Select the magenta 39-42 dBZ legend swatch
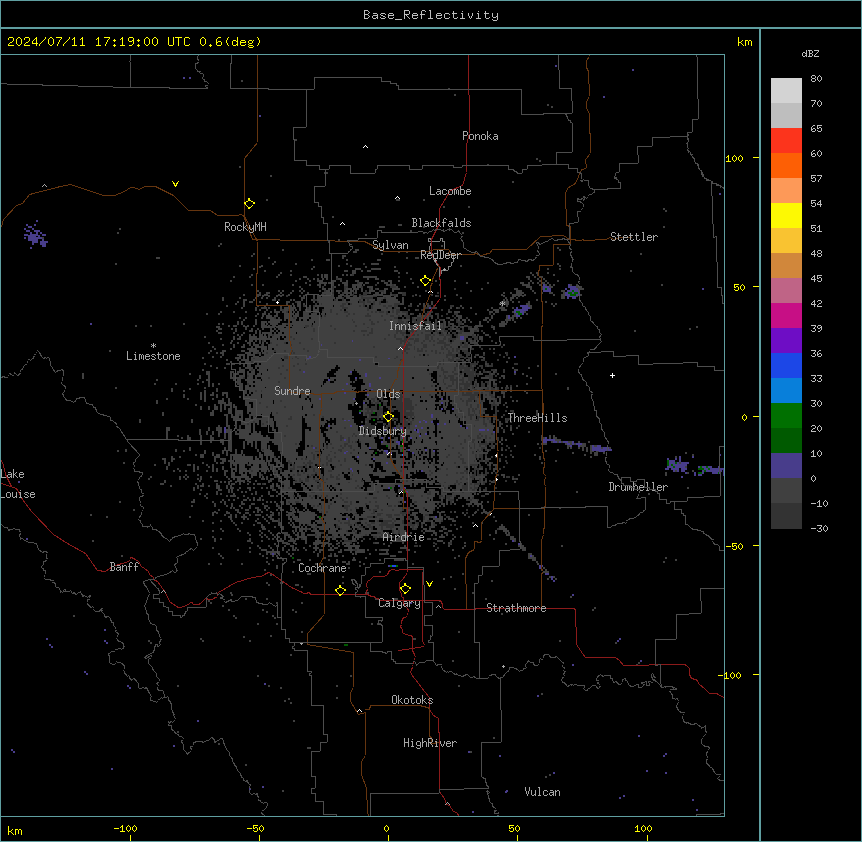This screenshot has height=842, width=862. 786,315
